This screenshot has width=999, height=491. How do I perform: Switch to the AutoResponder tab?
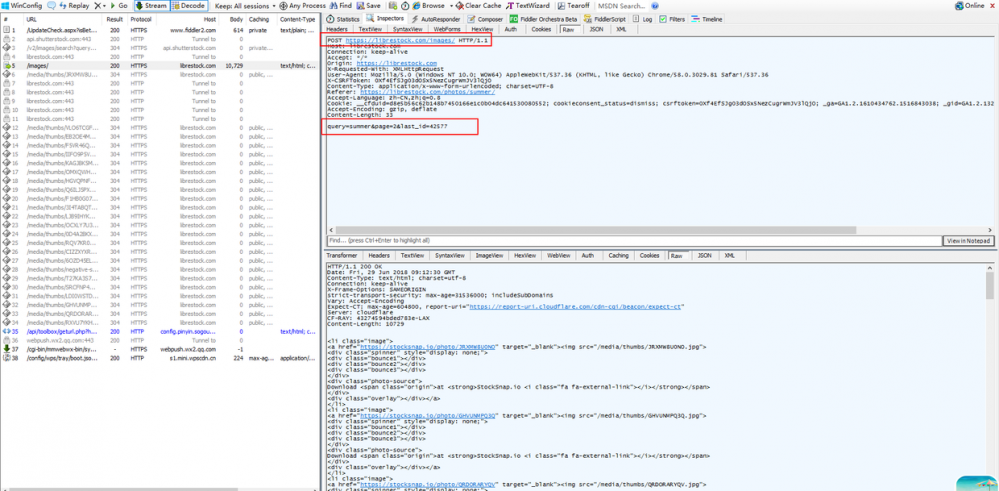pos(436,19)
